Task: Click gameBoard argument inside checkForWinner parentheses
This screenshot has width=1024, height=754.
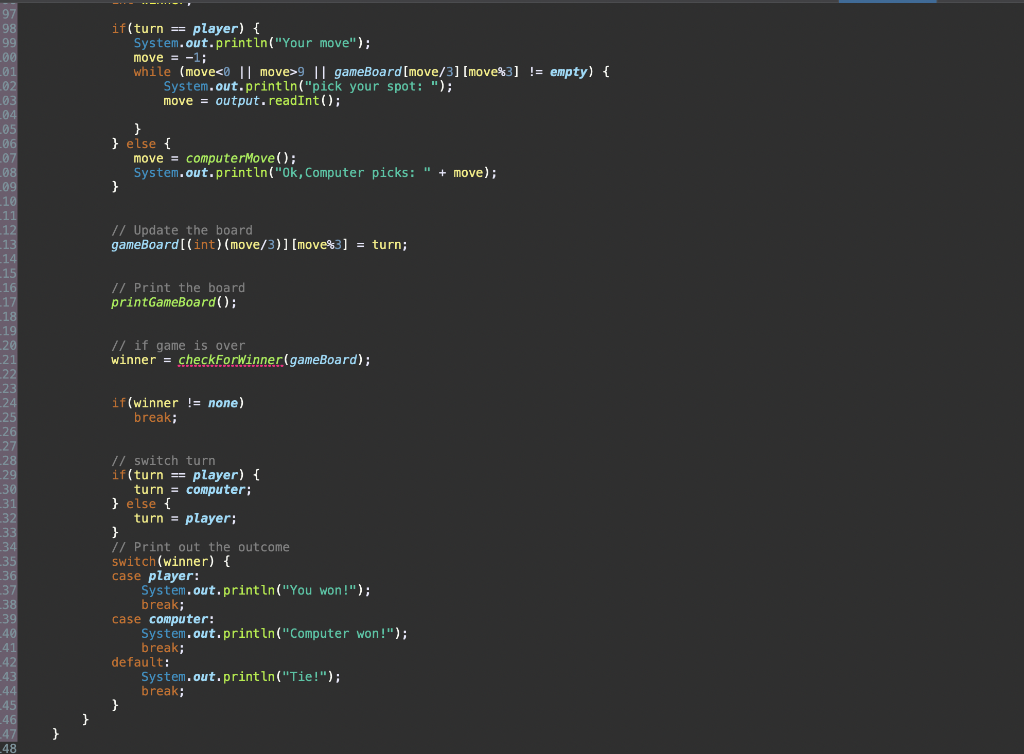Action: tap(323, 360)
